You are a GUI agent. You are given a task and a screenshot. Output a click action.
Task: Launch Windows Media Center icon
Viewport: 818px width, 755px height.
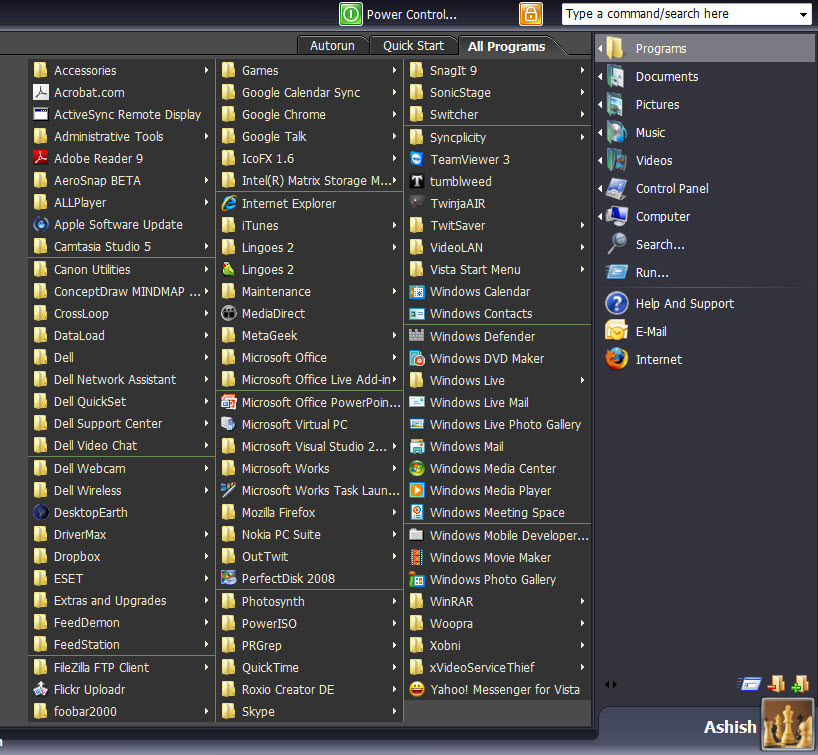(x=416, y=469)
